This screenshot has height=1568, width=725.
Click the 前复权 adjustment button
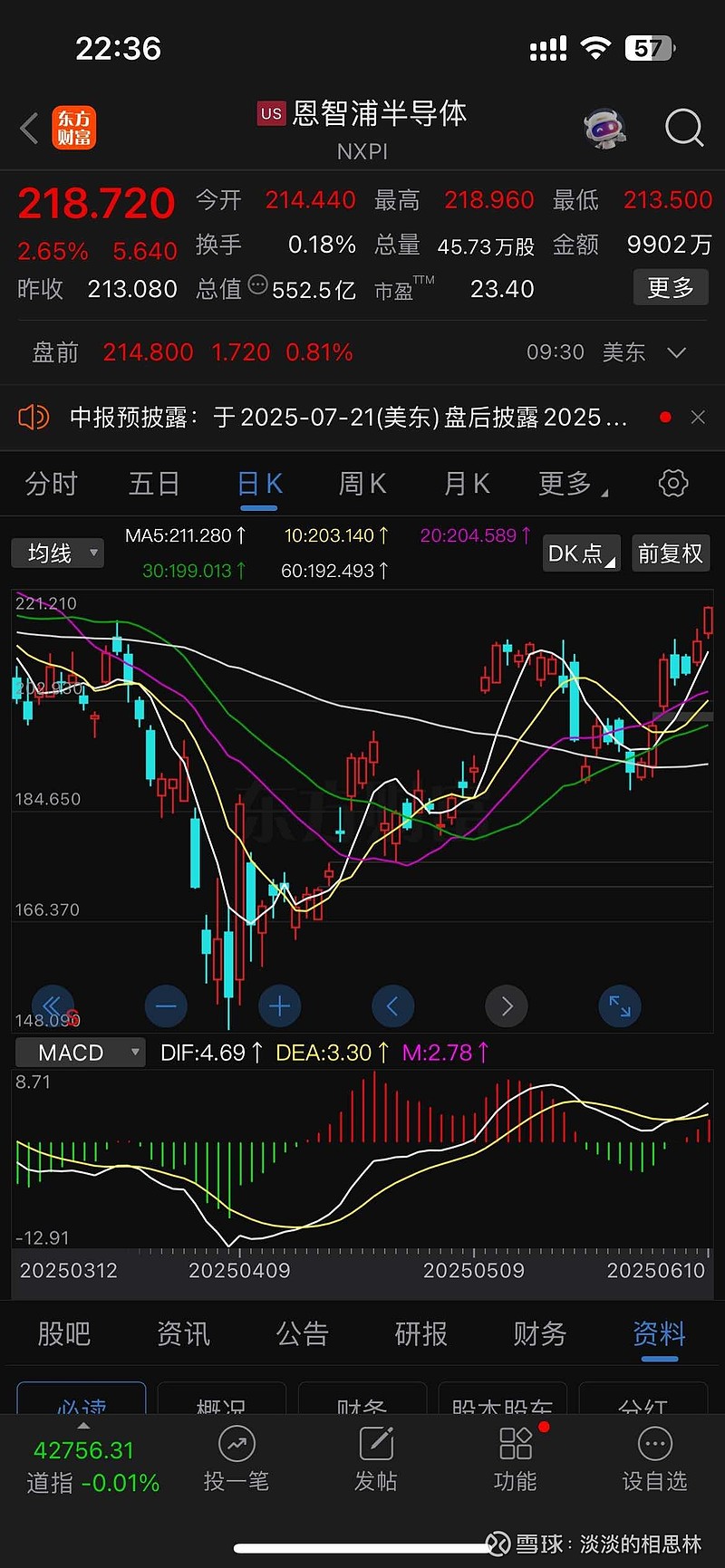(x=671, y=553)
